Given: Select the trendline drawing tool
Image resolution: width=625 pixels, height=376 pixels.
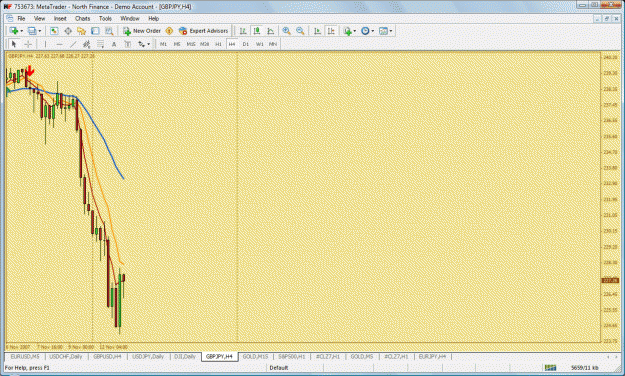Looking at the screenshot, I should (73, 44).
